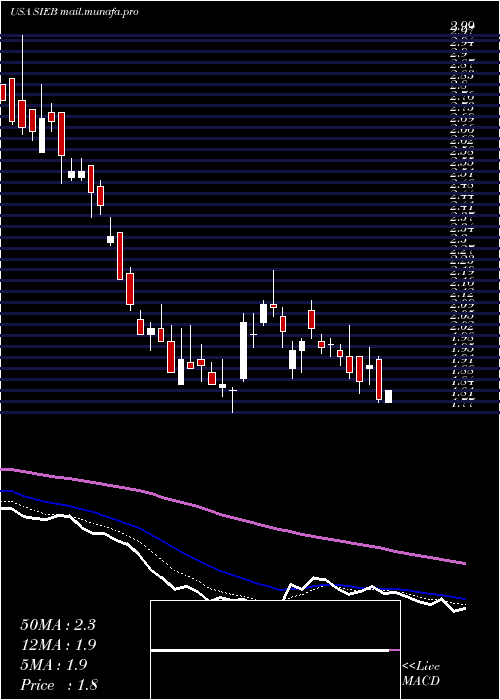The width and height of the screenshot is (500, 700).
Task: Click the white MACD histogram bar
Action: coord(270,650)
